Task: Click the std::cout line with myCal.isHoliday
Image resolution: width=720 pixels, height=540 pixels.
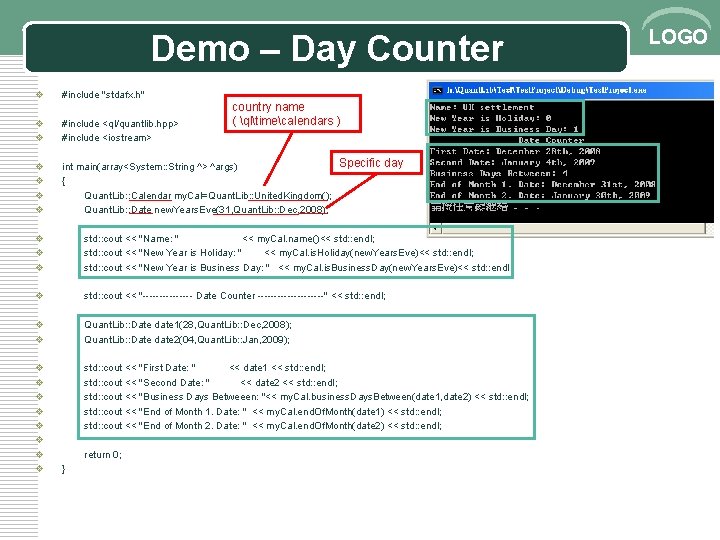Action: pyautogui.click(x=278, y=253)
